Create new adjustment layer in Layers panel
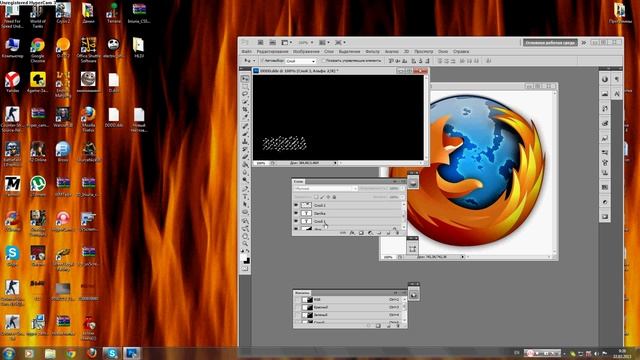 [370, 233]
